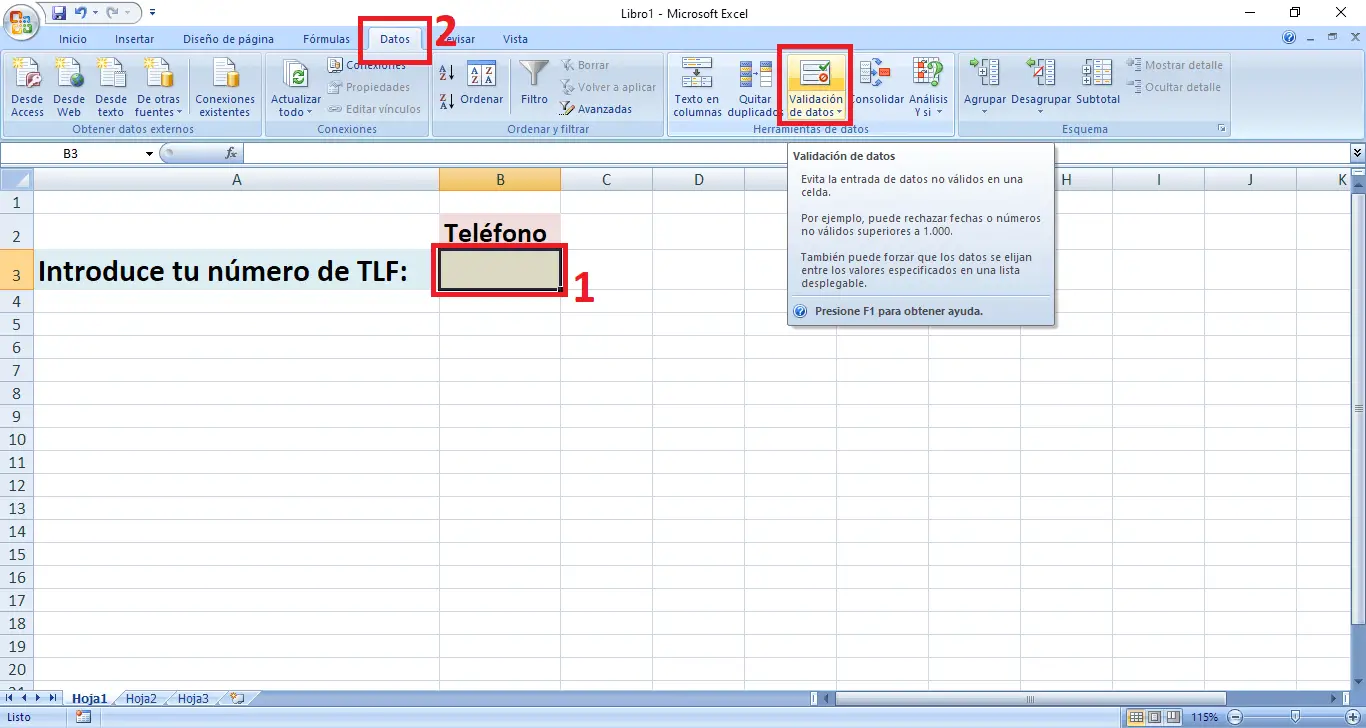Import data using the Desde Access icon
This screenshot has width=1366, height=728.
coord(27,88)
